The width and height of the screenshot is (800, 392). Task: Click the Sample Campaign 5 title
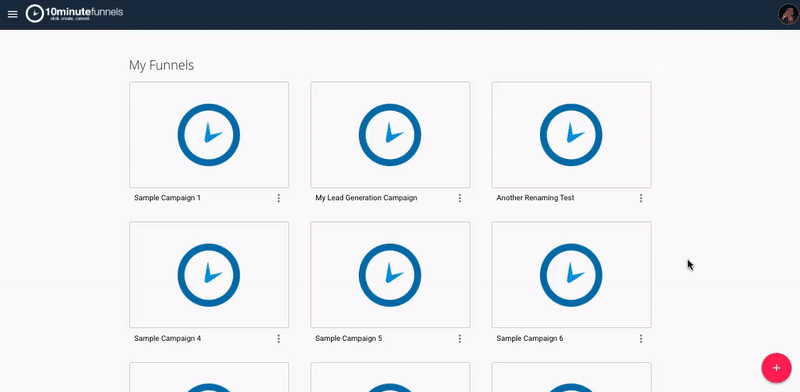pyautogui.click(x=348, y=338)
